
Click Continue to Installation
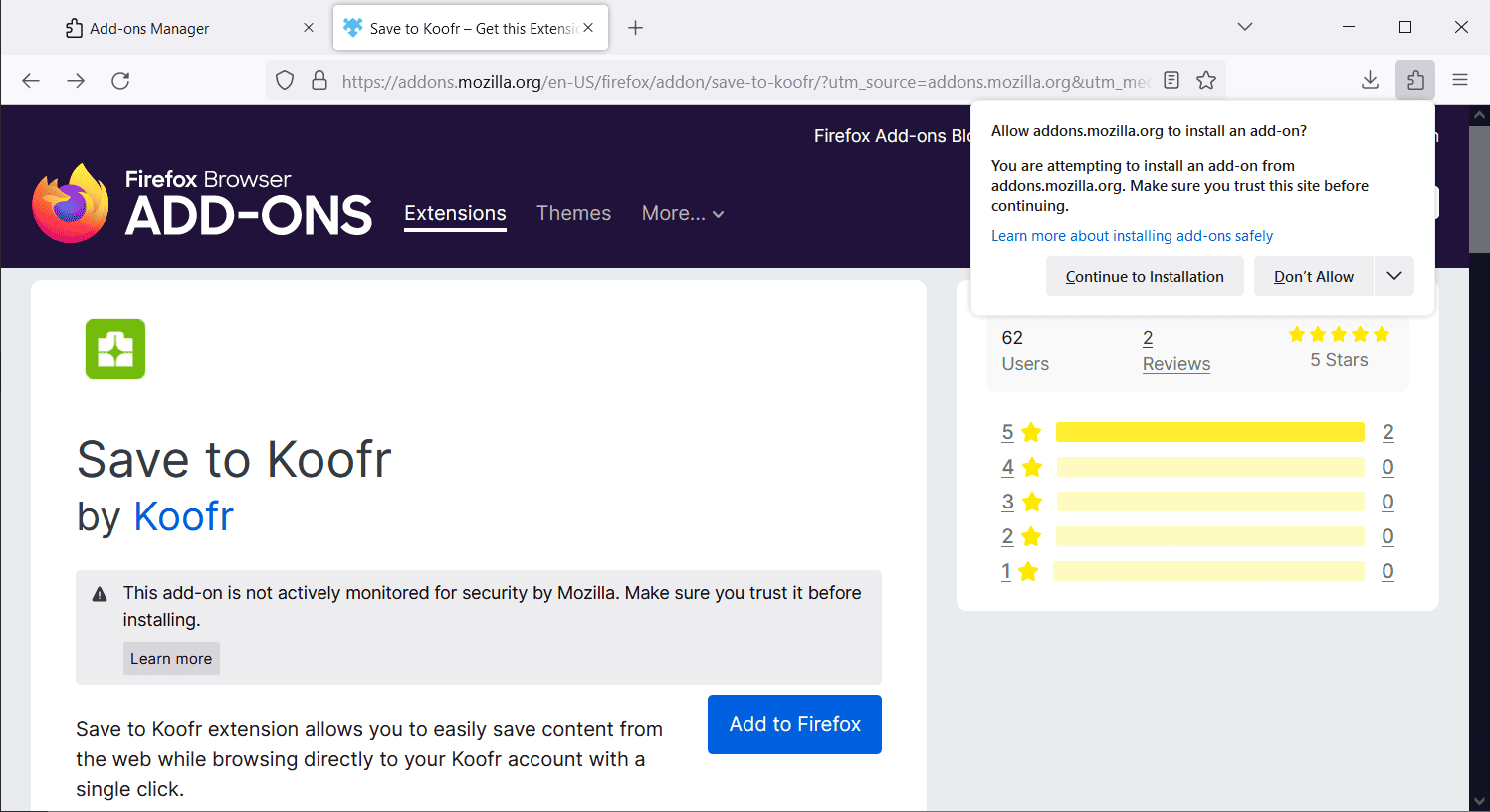(1145, 276)
